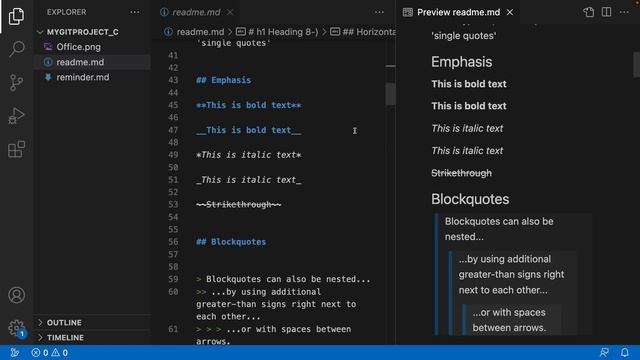Expand the TIMELINE section
This screenshot has width=640, height=360.
pyautogui.click(x=65, y=338)
